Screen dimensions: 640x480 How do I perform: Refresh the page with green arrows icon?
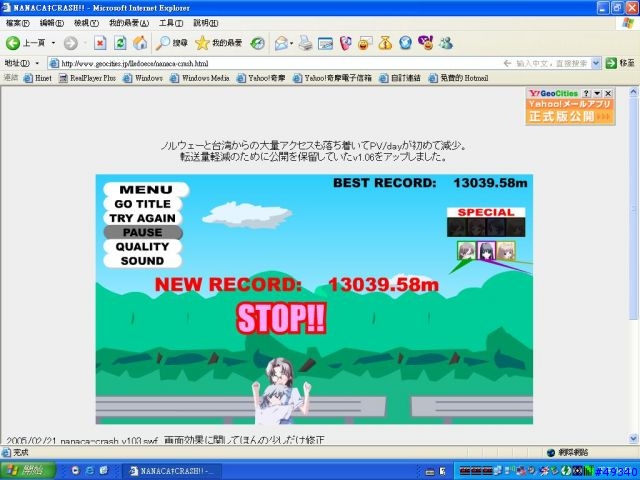pyautogui.click(x=120, y=43)
